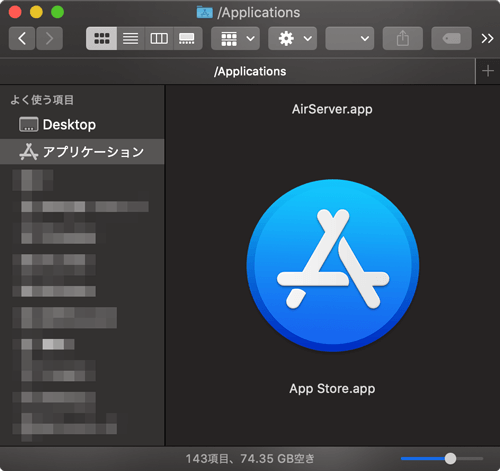
Task: Go back with the left chevron button
Action: 22,39
